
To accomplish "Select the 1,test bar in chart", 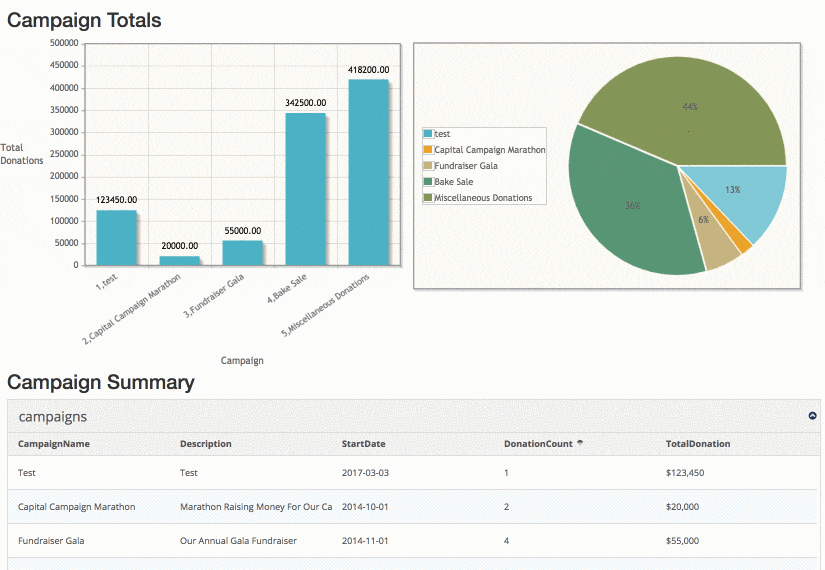I will tap(116, 238).
